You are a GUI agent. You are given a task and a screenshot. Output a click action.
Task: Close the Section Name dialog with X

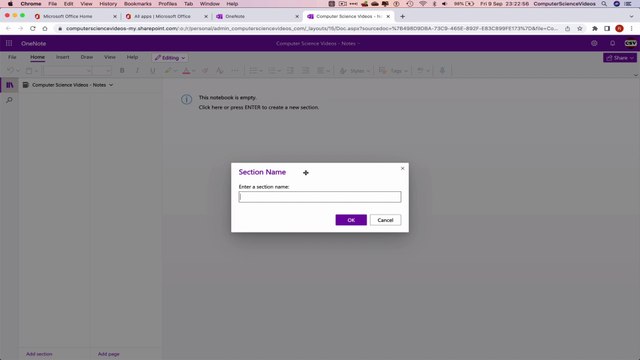(402, 168)
